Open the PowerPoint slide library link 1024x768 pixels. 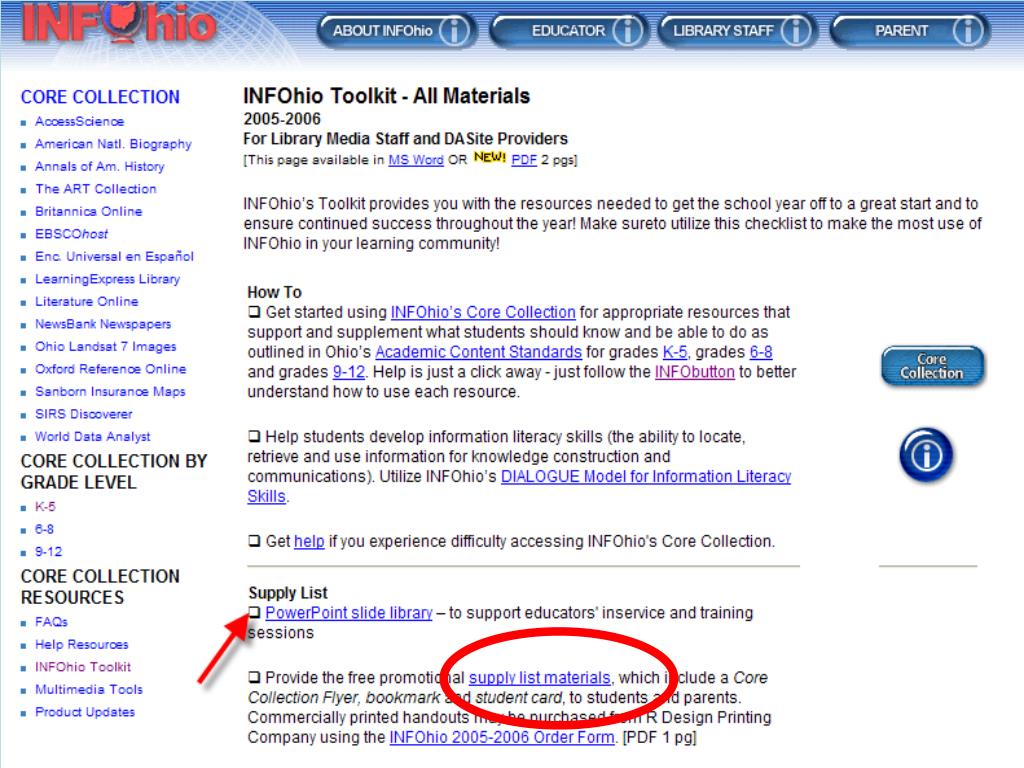[x=349, y=613]
